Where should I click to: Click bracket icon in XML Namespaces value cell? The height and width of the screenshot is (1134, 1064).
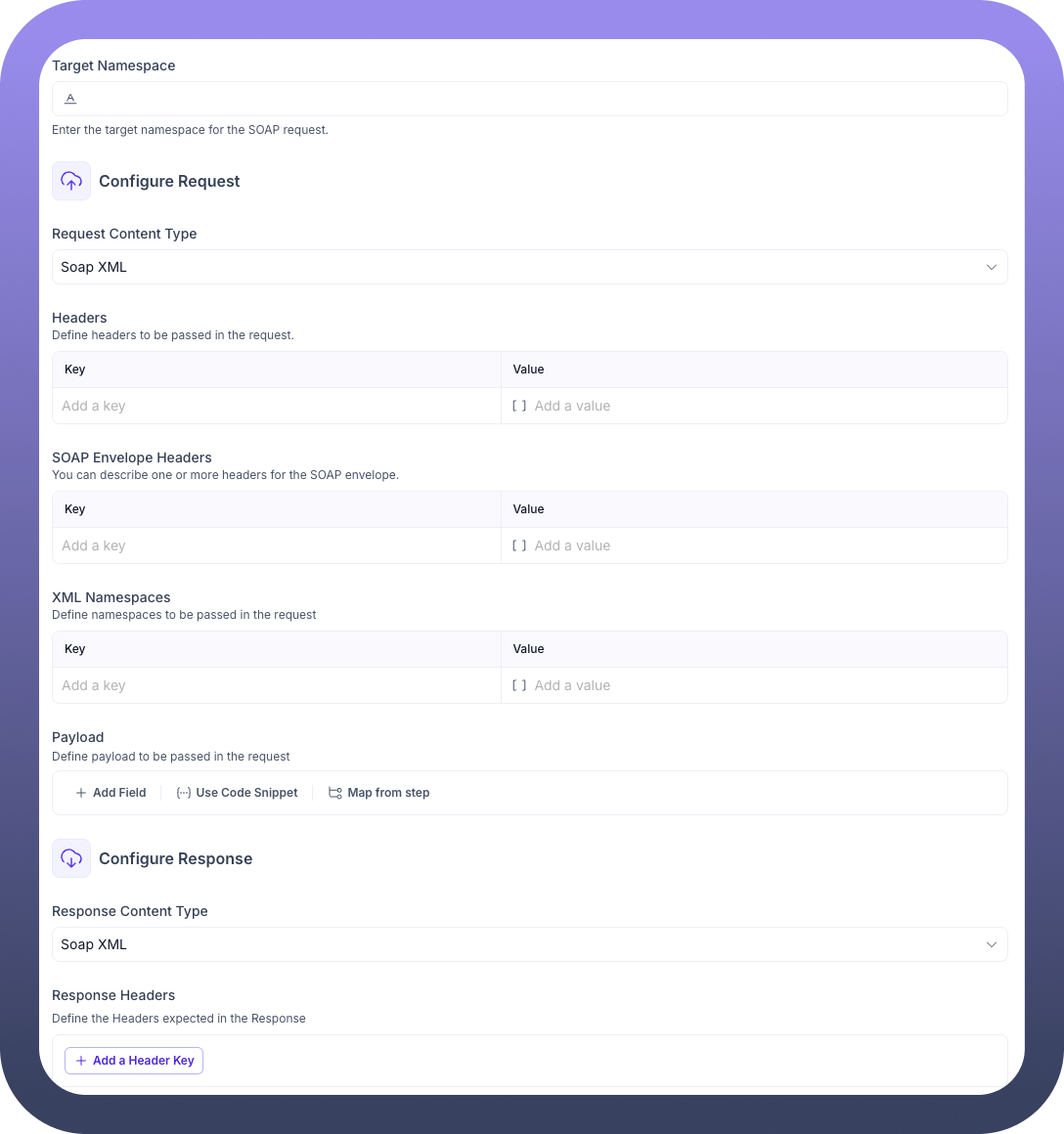coord(519,685)
